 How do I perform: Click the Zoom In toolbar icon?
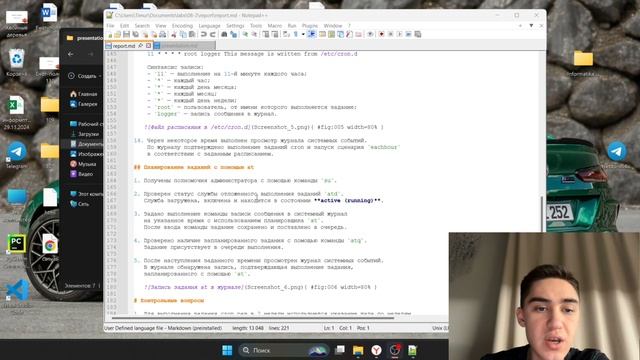(x=245, y=34)
